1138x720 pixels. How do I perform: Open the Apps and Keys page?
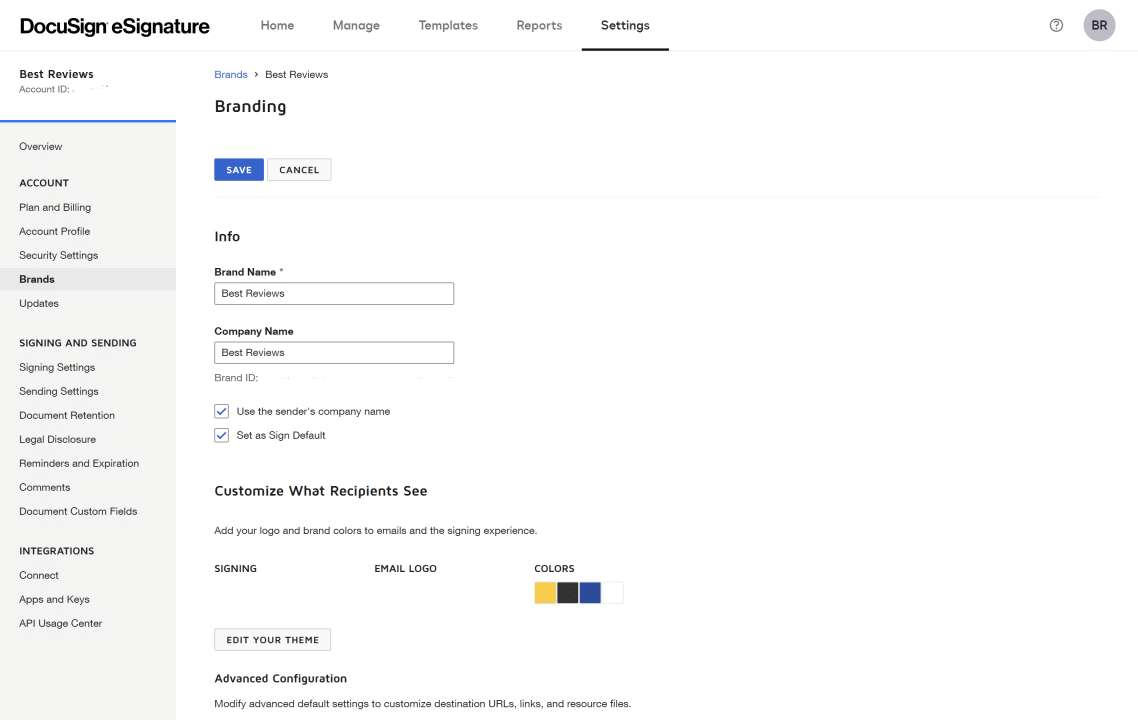click(54, 599)
